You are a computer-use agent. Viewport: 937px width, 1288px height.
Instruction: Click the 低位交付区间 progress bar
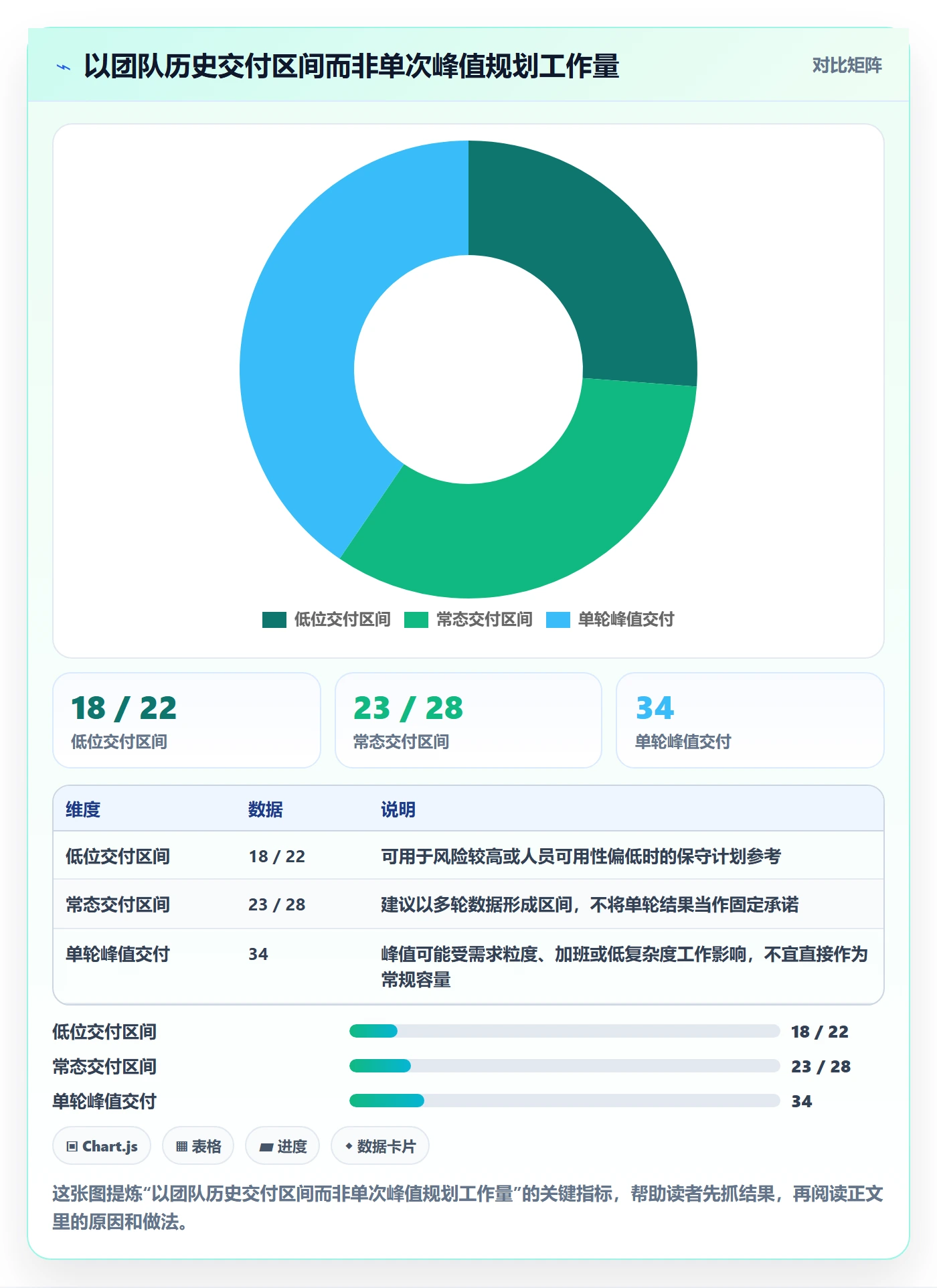click(x=565, y=1031)
